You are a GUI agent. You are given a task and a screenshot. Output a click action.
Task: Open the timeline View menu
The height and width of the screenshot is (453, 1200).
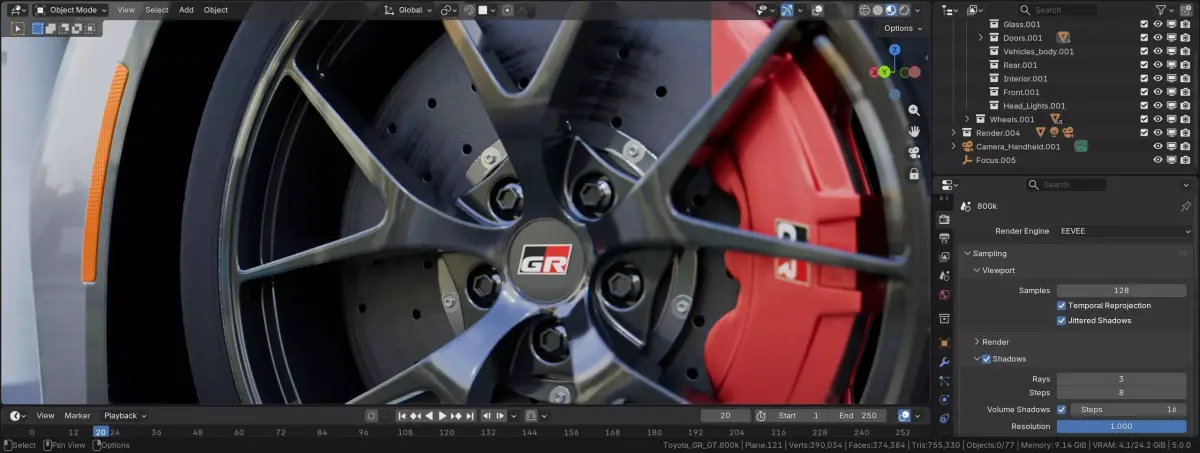[45, 416]
